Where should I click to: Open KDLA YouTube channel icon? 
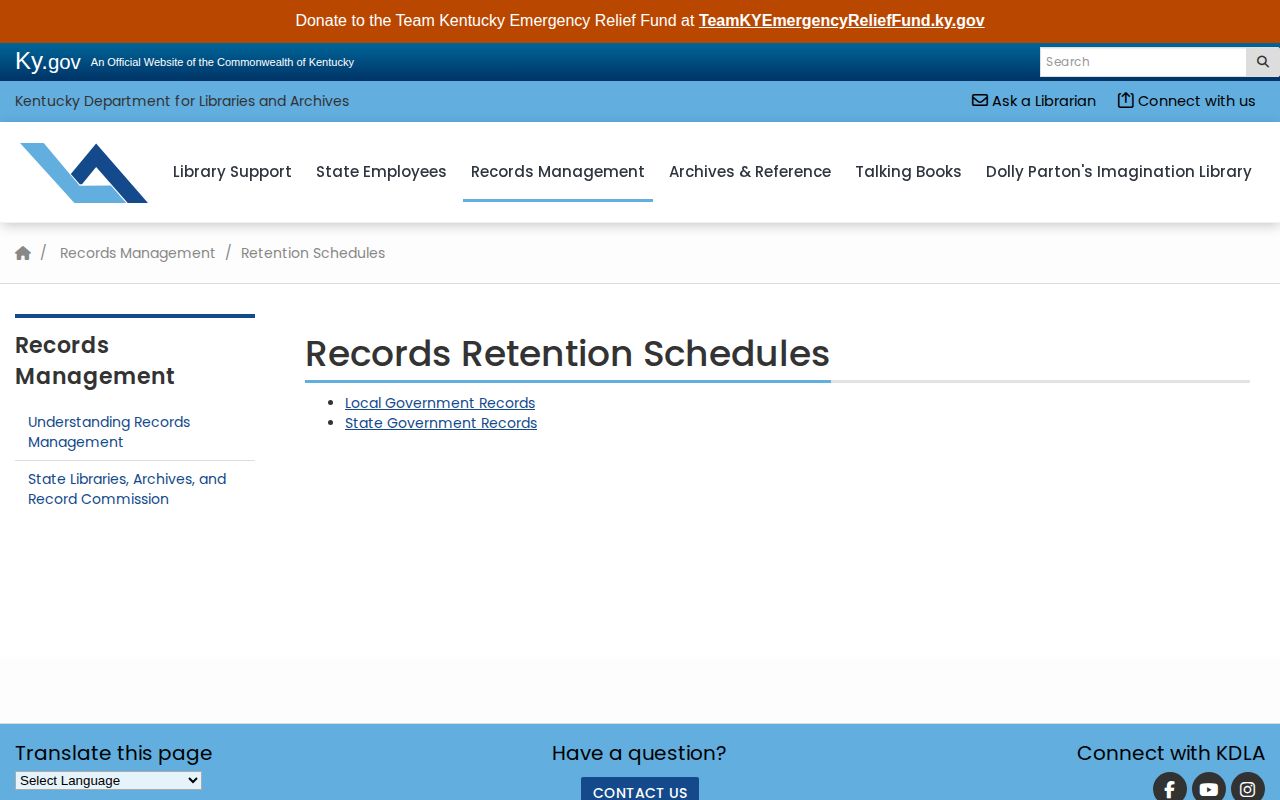pyautogui.click(x=1209, y=789)
